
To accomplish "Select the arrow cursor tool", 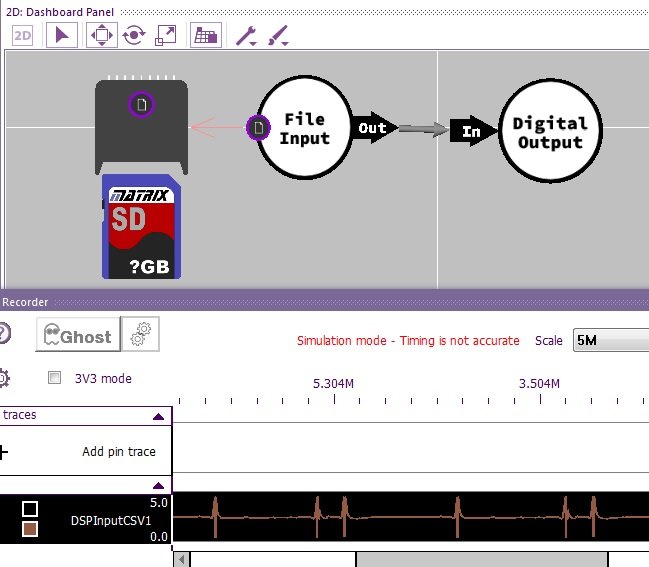I will [x=63, y=36].
